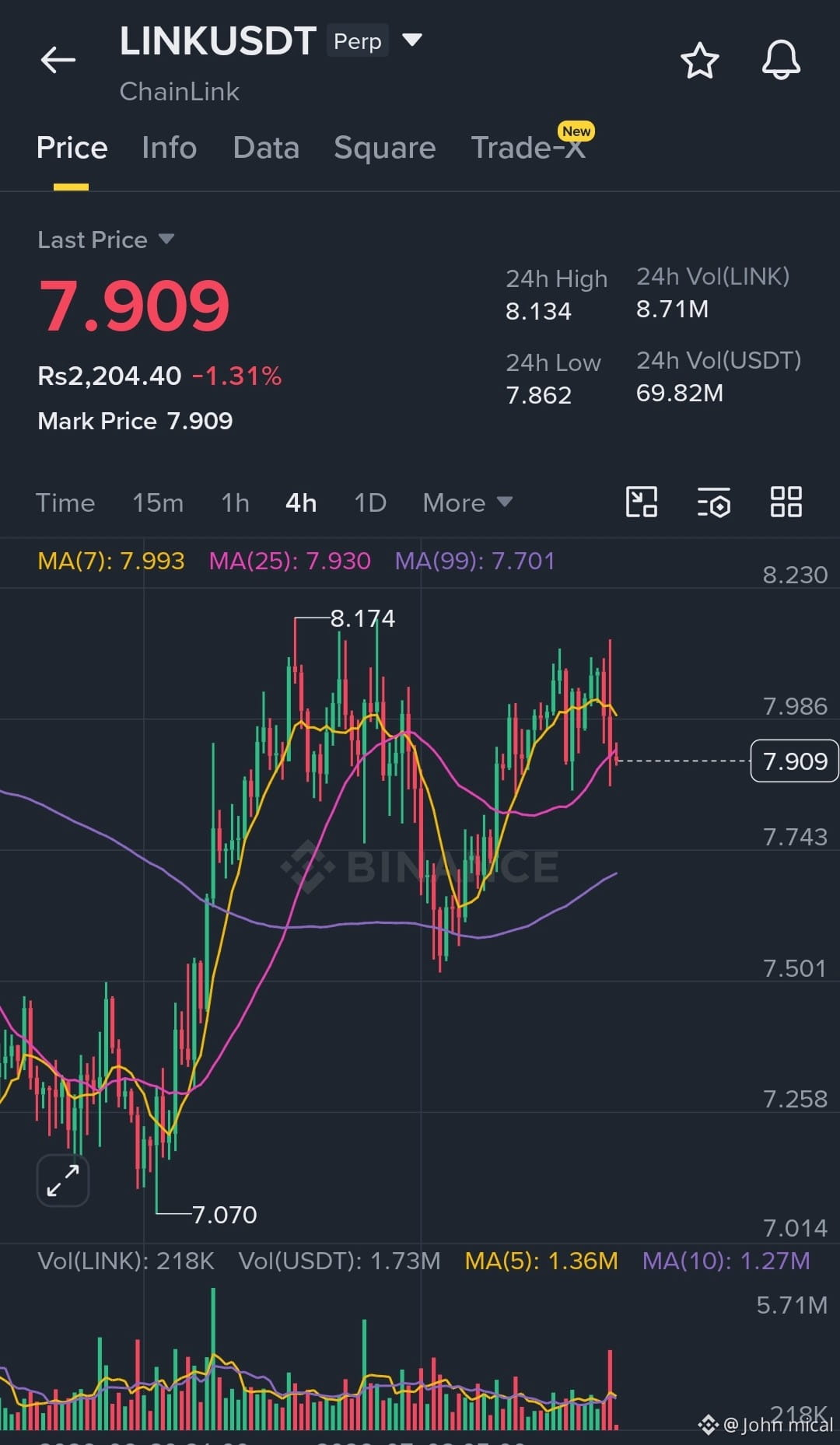Select the 1h interval

click(235, 502)
